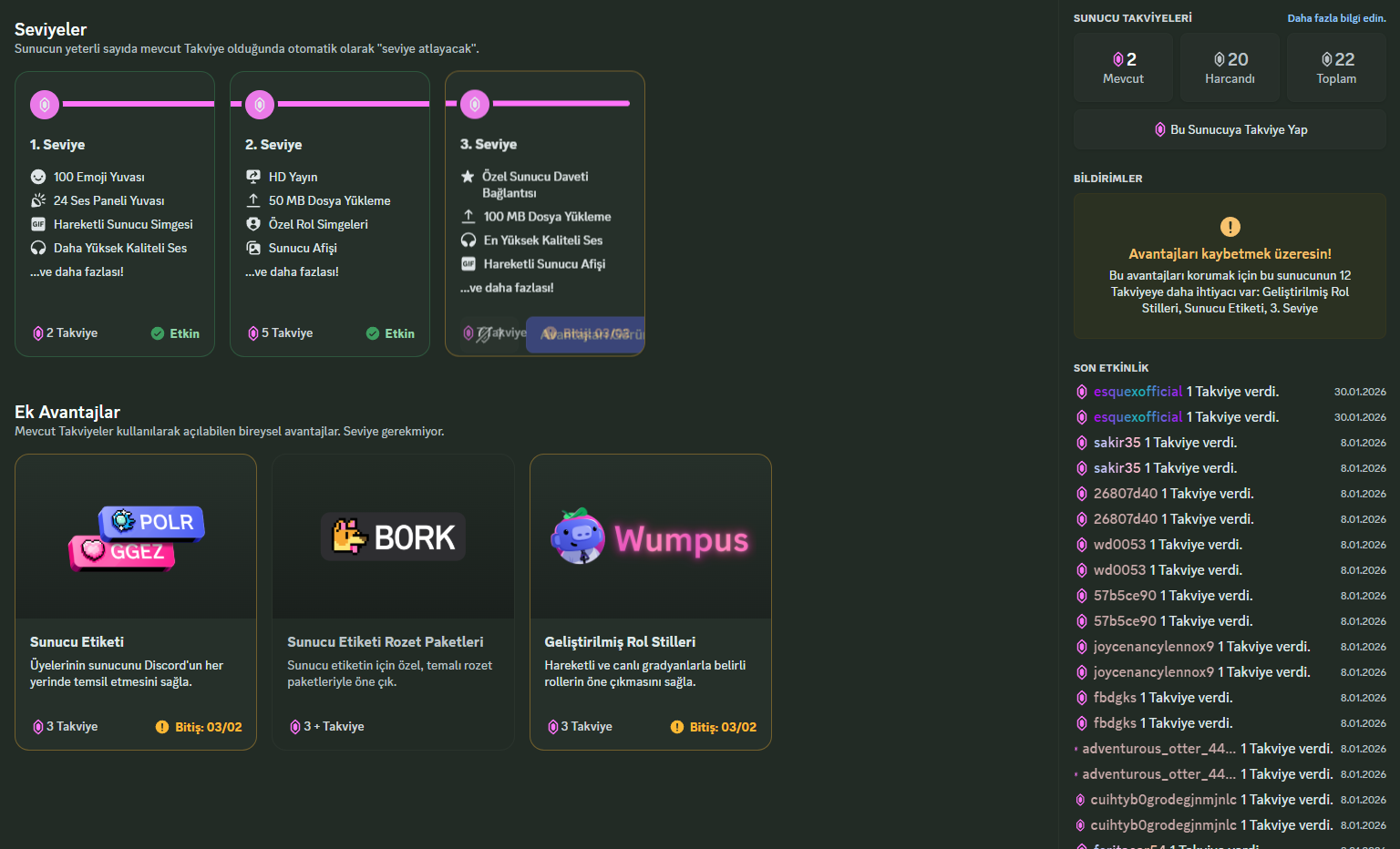Click the Bu Sunucuya Takviye Yap button
Viewport: 1400px width, 849px height.
pyautogui.click(x=1230, y=129)
